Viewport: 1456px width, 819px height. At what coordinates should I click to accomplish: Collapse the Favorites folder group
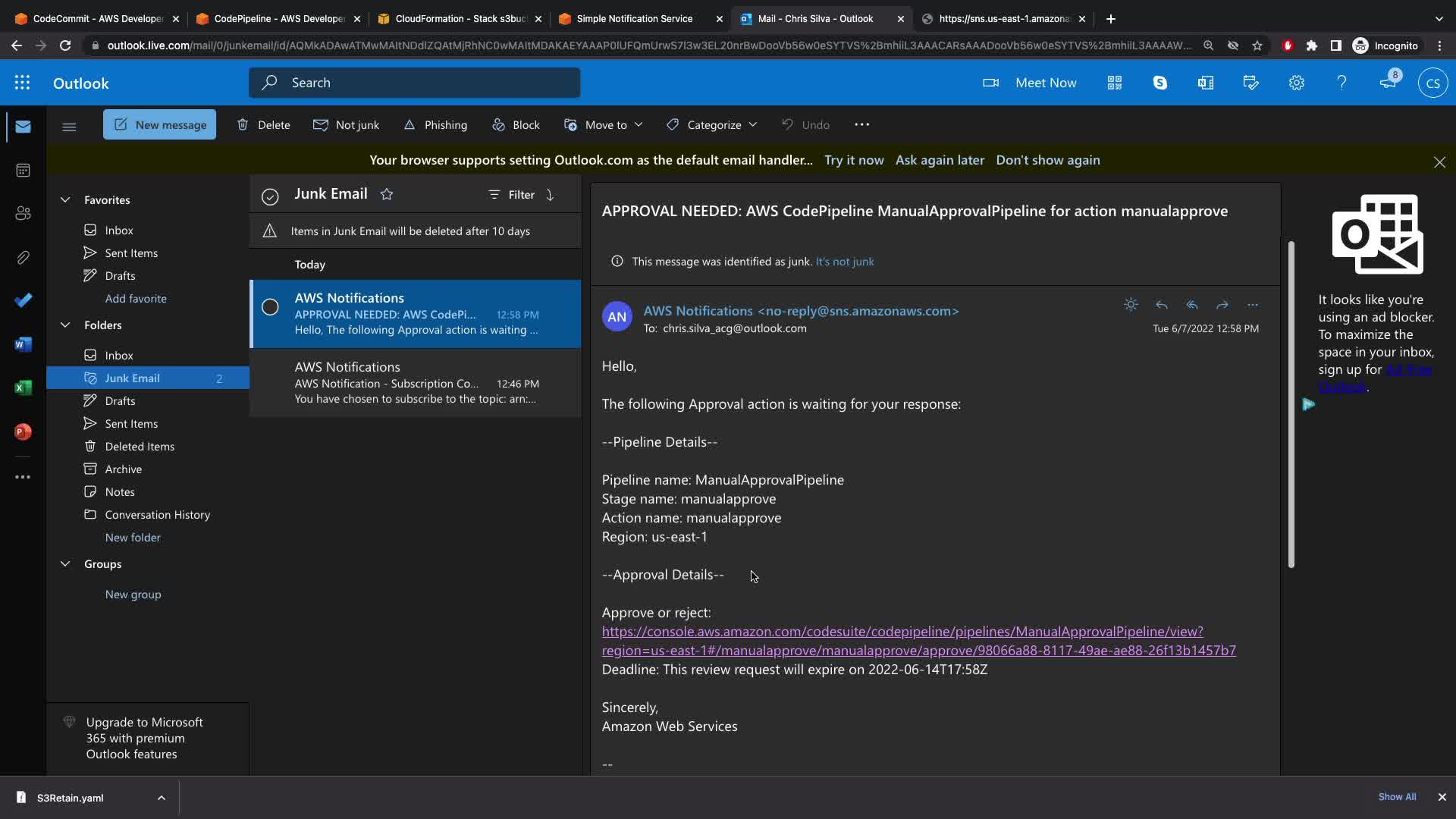(x=65, y=200)
